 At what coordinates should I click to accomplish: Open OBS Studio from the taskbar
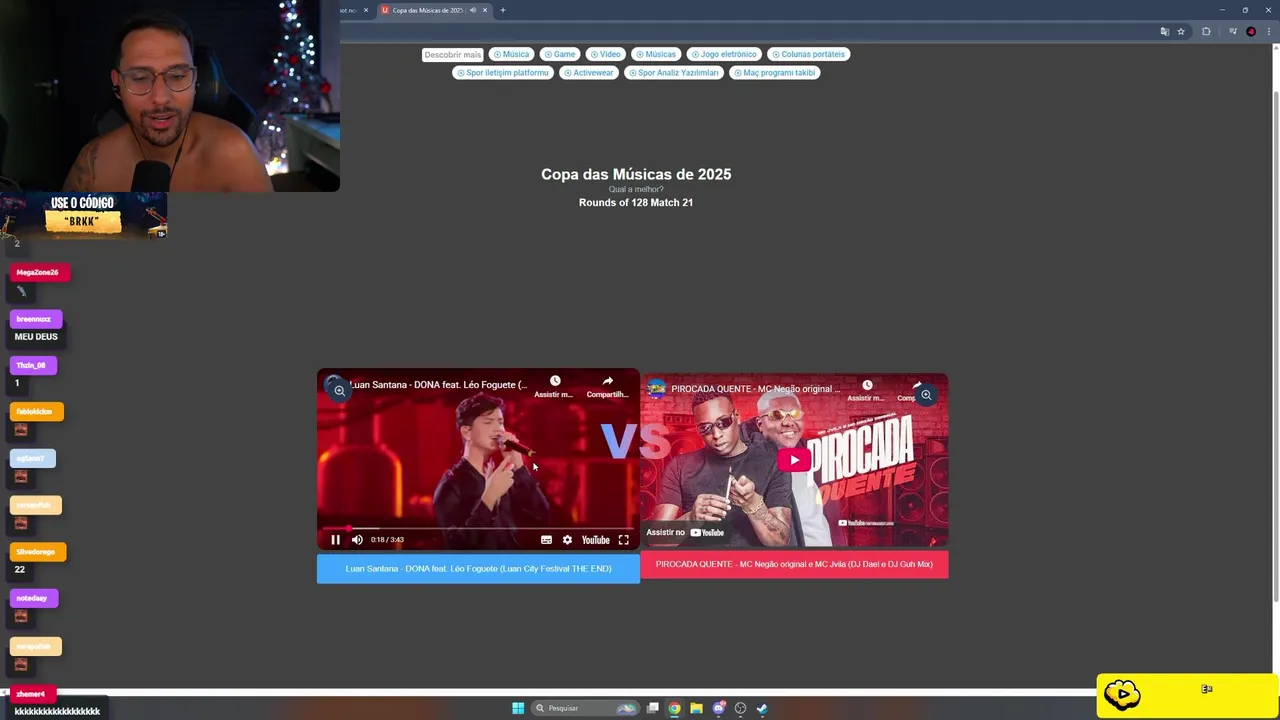tap(740, 708)
